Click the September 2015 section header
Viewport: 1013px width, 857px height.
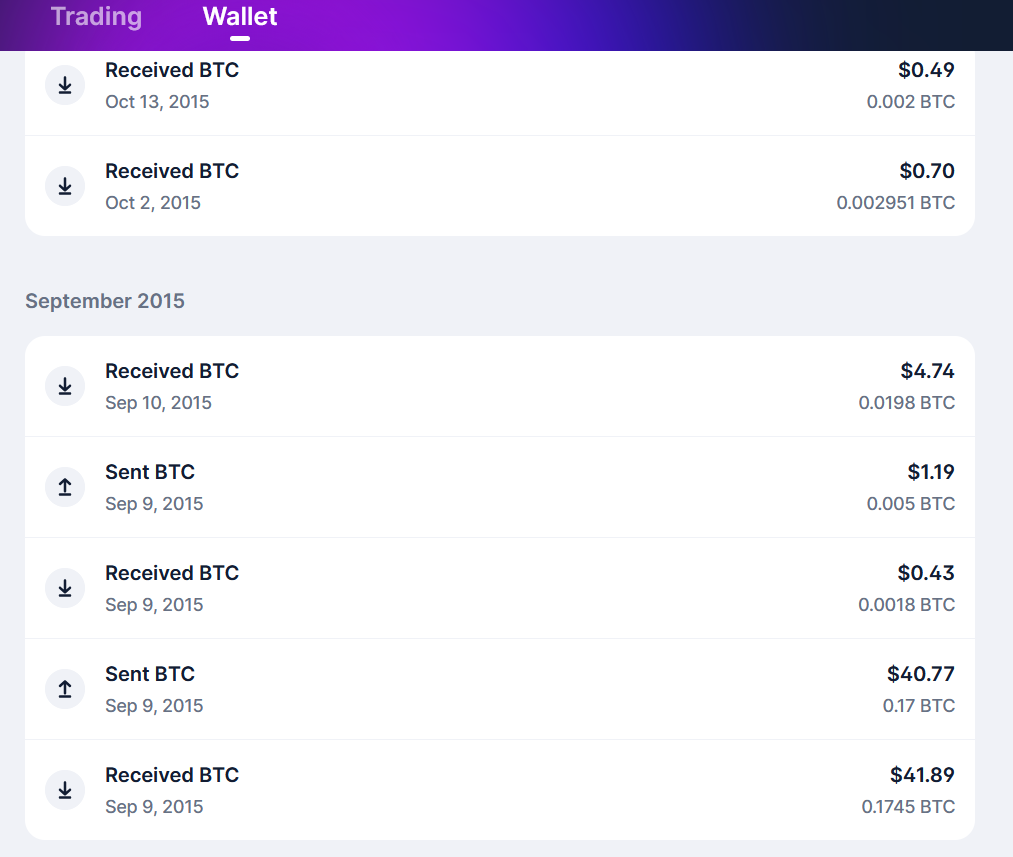105,301
